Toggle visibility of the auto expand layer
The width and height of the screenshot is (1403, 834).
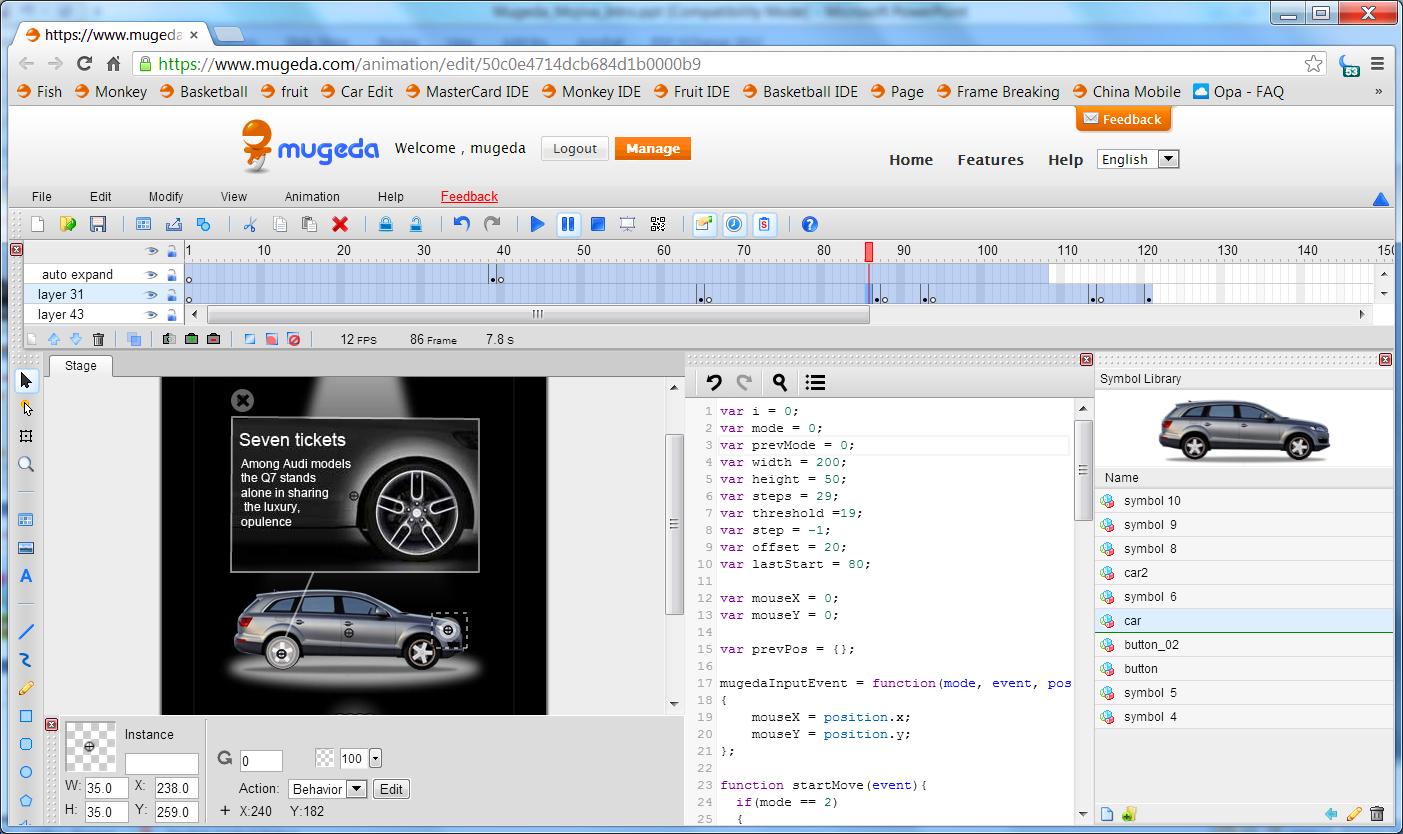point(151,274)
